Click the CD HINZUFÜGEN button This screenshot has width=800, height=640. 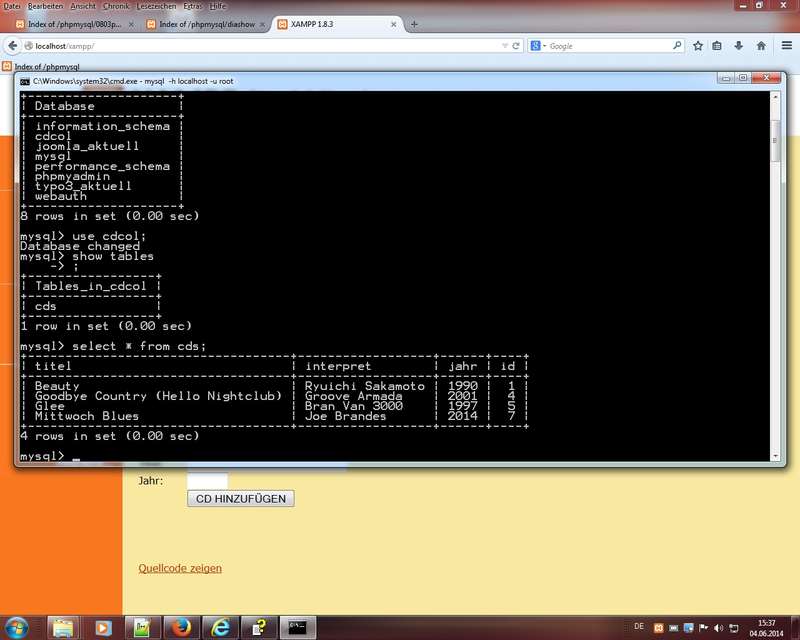pos(240,498)
